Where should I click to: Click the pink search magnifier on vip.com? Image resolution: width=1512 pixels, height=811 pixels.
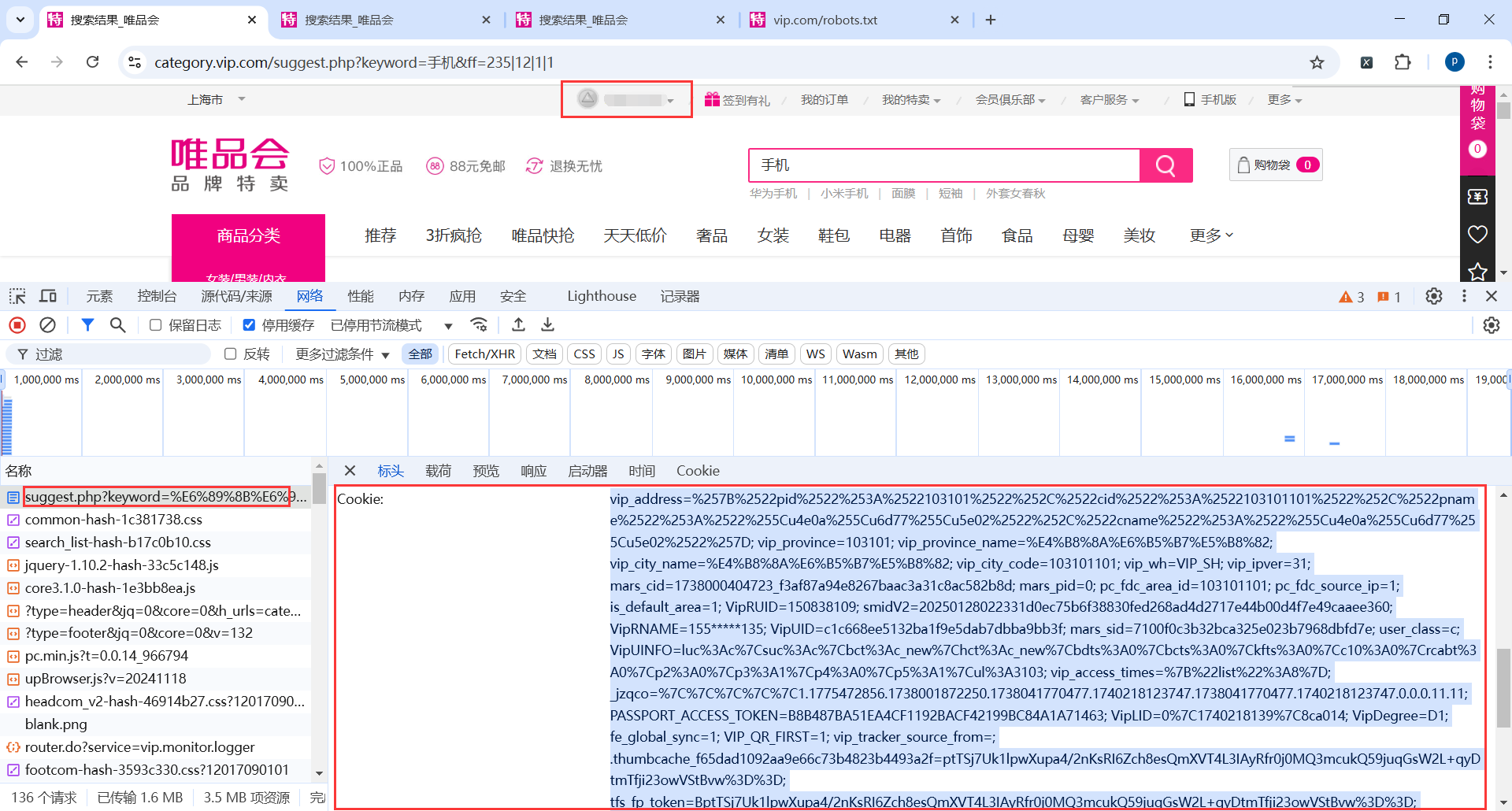click(x=1165, y=165)
